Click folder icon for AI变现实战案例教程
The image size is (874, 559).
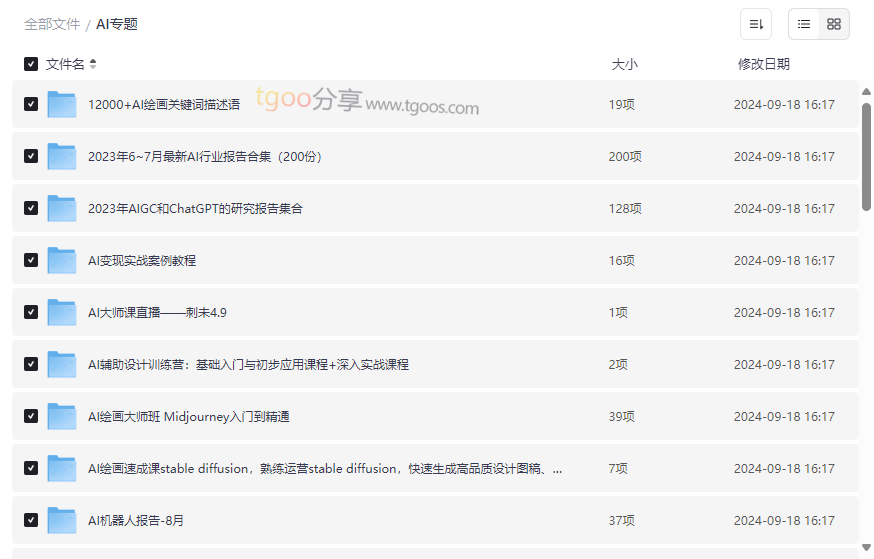[62, 261]
